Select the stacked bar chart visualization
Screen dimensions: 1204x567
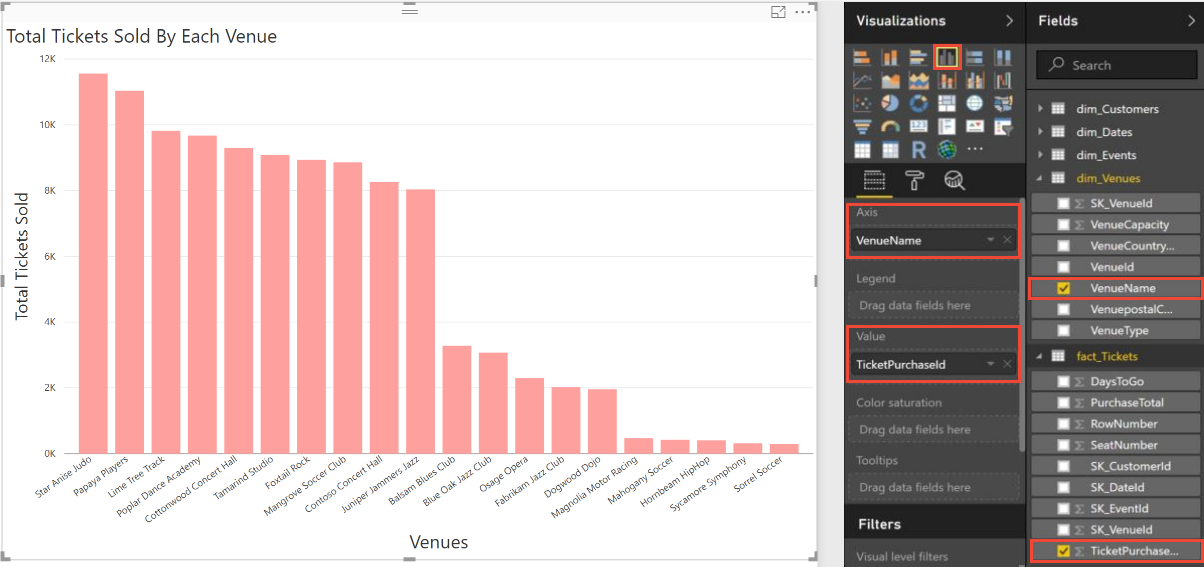[862, 57]
